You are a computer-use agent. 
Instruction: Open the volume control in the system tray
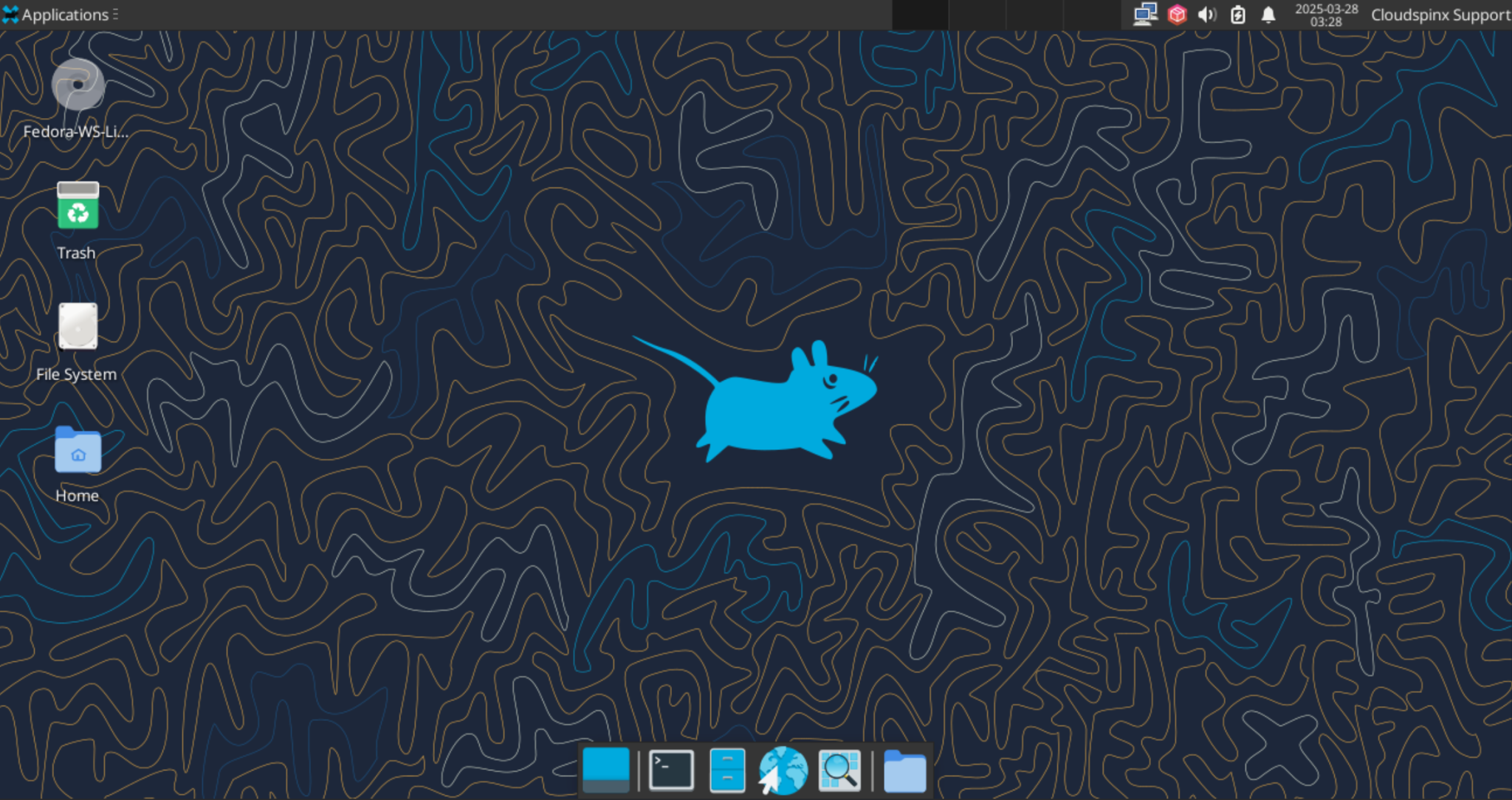(x=1207, y=14)
